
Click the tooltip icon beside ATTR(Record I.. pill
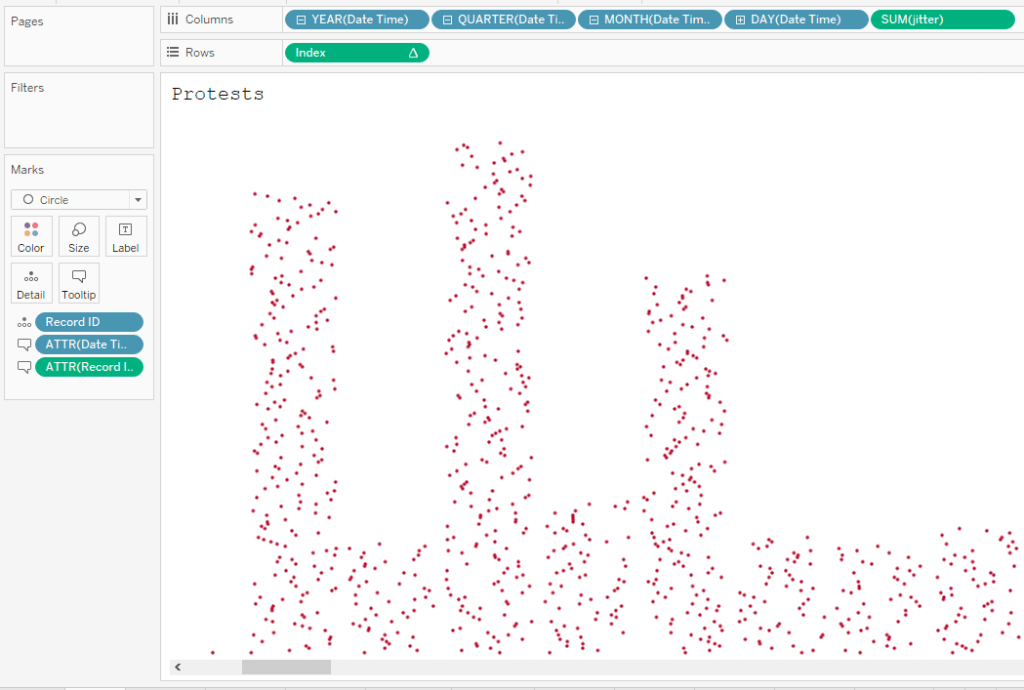pos(24,367)
